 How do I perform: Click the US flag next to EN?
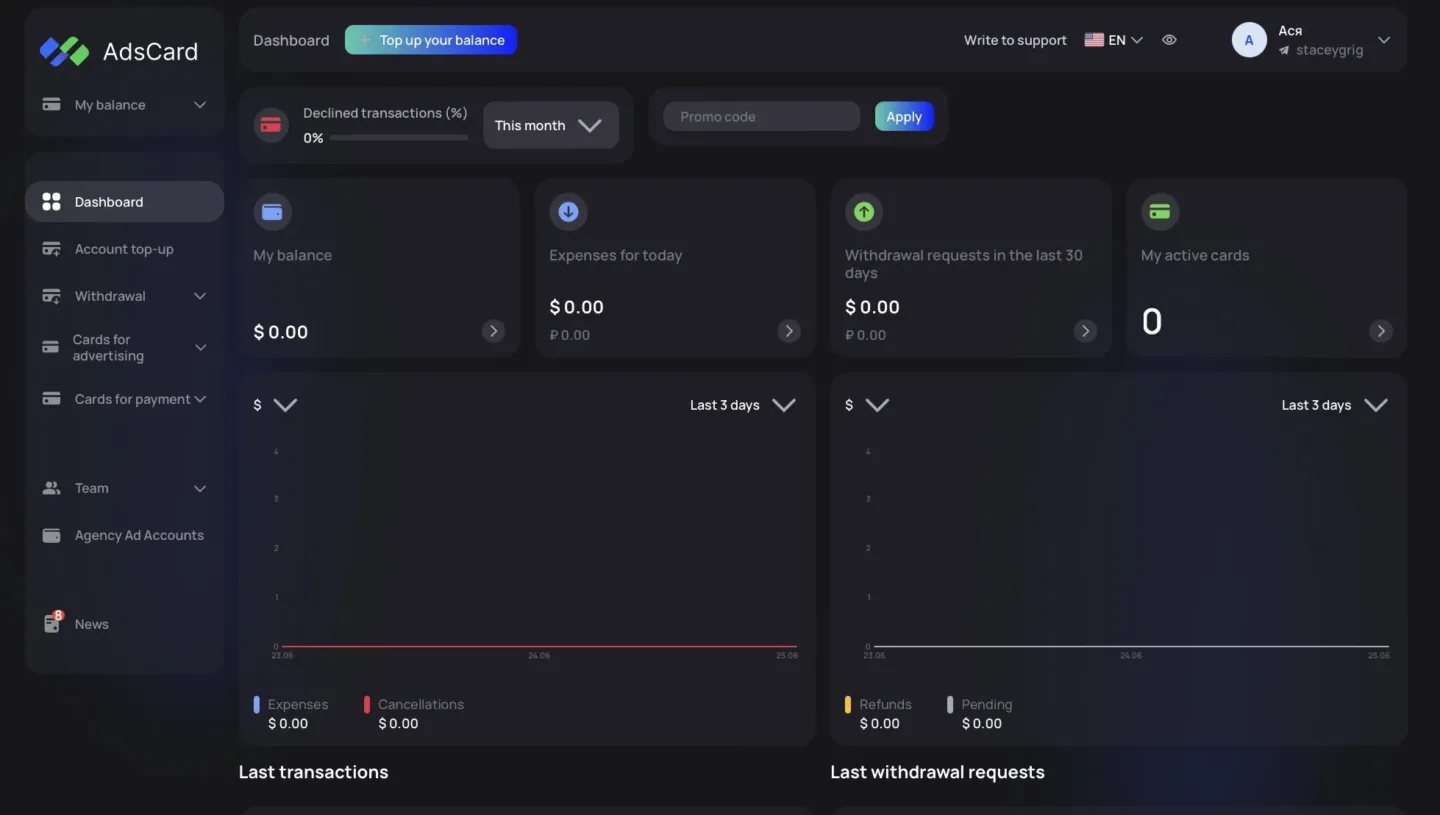pos(1093,39)
